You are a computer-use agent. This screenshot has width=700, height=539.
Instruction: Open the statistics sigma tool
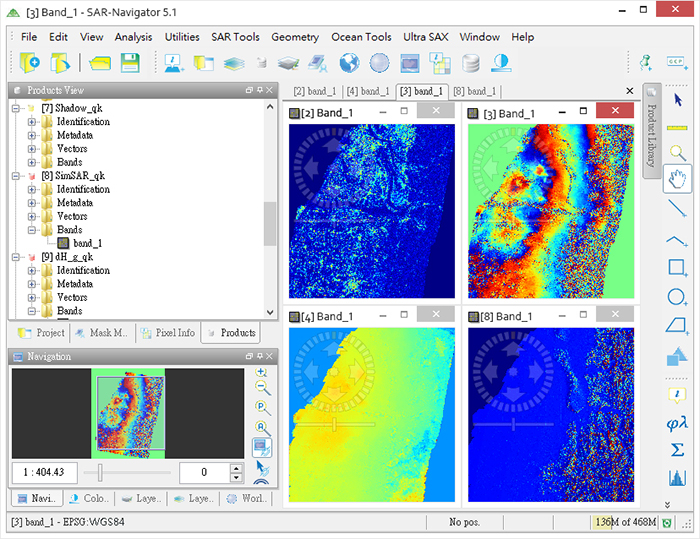(677, 450)
